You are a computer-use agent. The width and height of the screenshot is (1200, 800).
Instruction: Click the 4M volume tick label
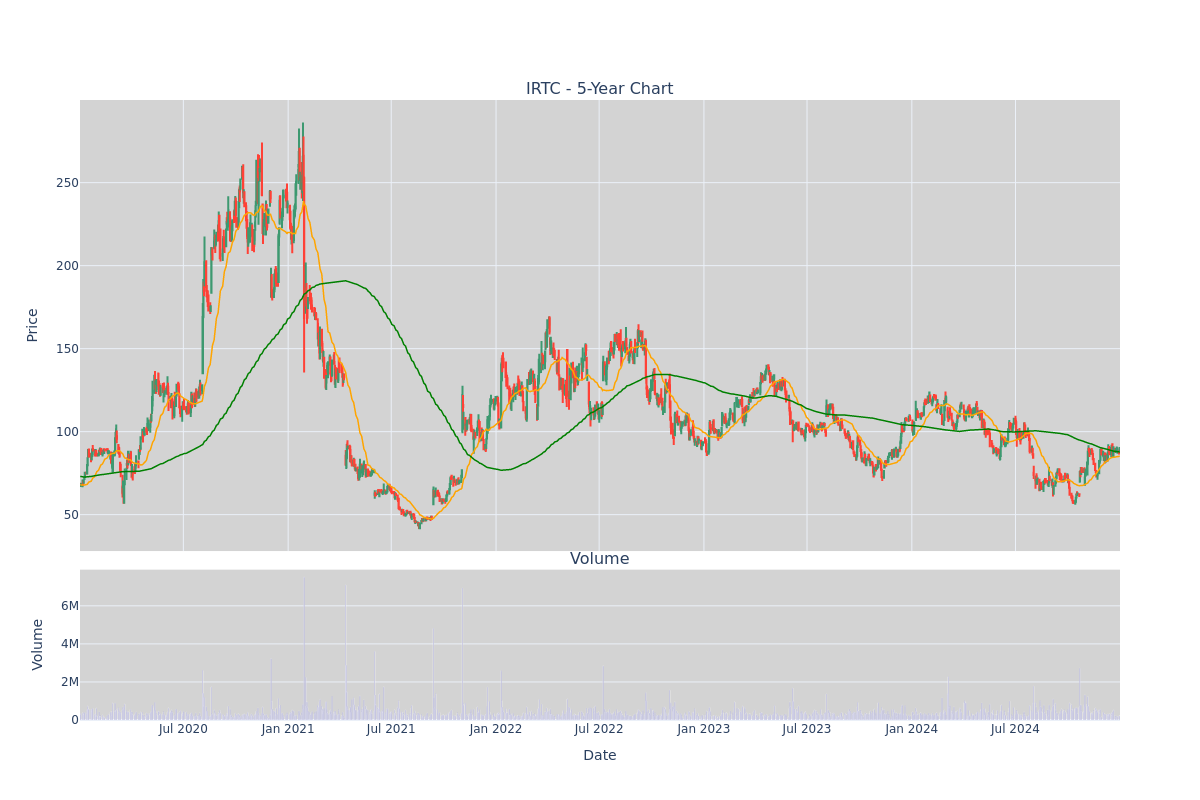(x=70, y=644)
